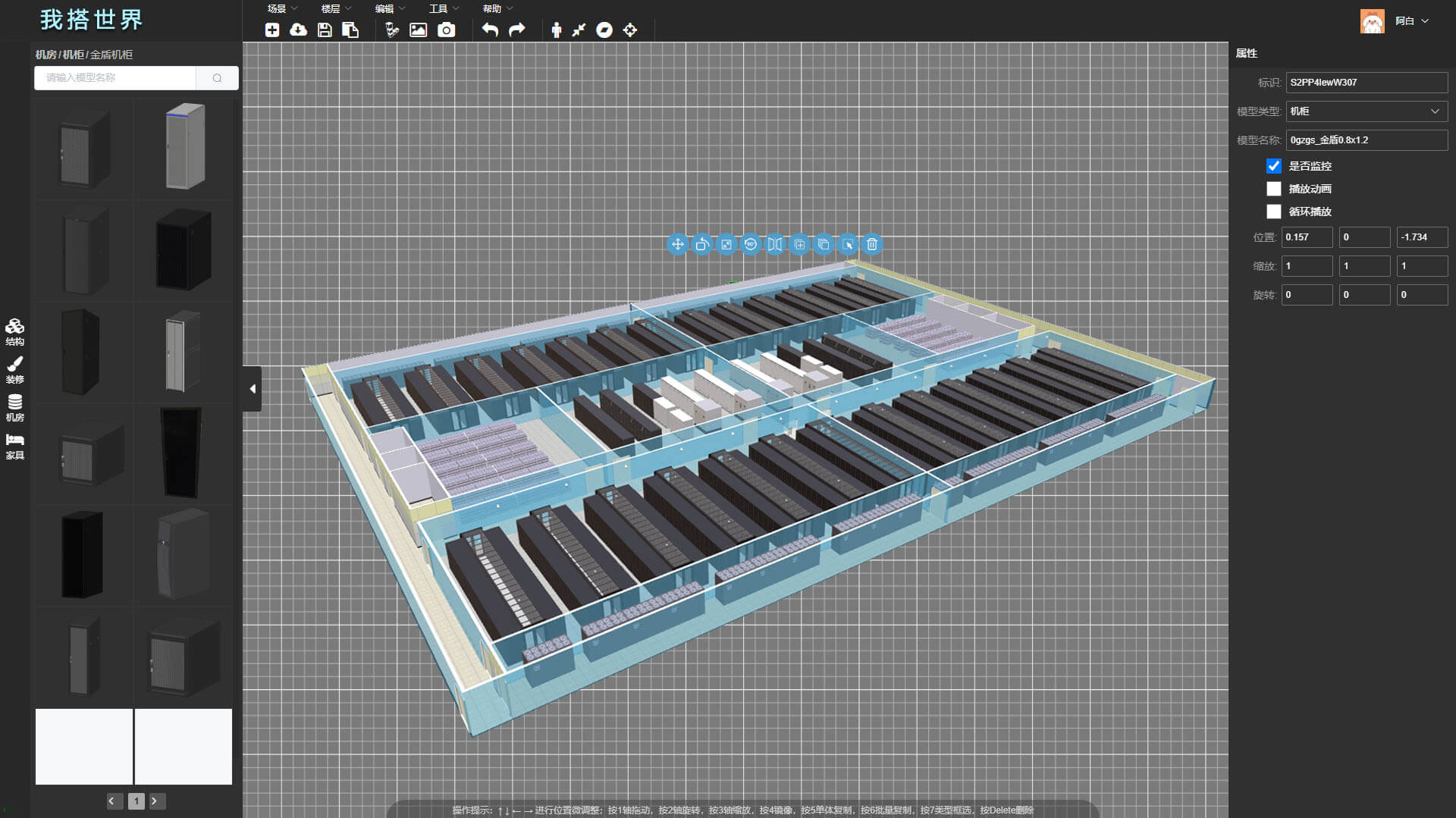The width and height of the screenshot is (1456, 818).
Task: Go to next page of models
Action: tap(155, 801)
